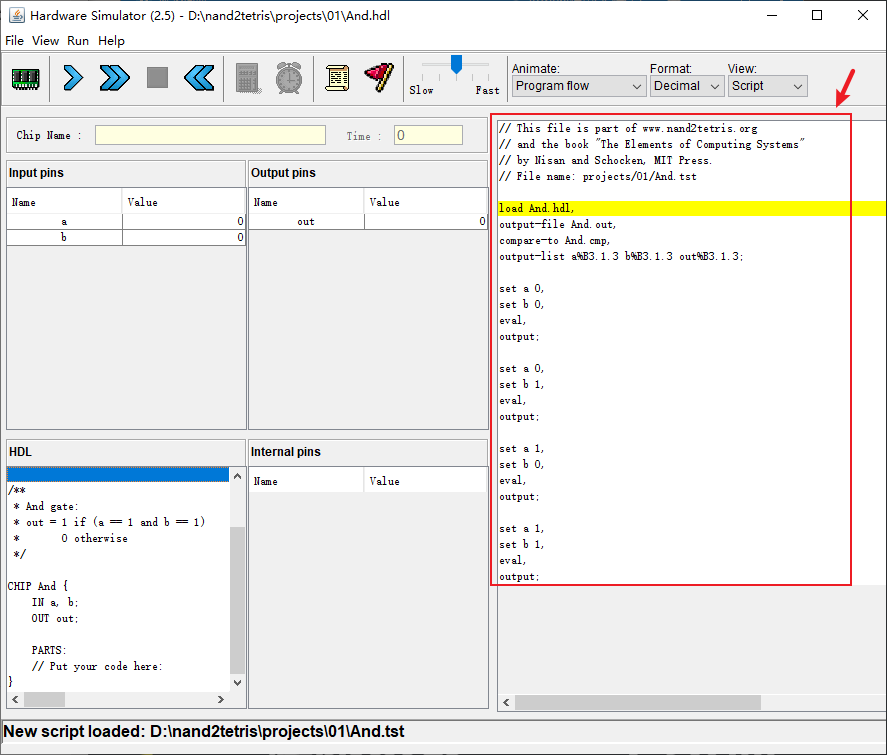Select the value cell of input pin a
887x755 pixels.
pos(184,222)
